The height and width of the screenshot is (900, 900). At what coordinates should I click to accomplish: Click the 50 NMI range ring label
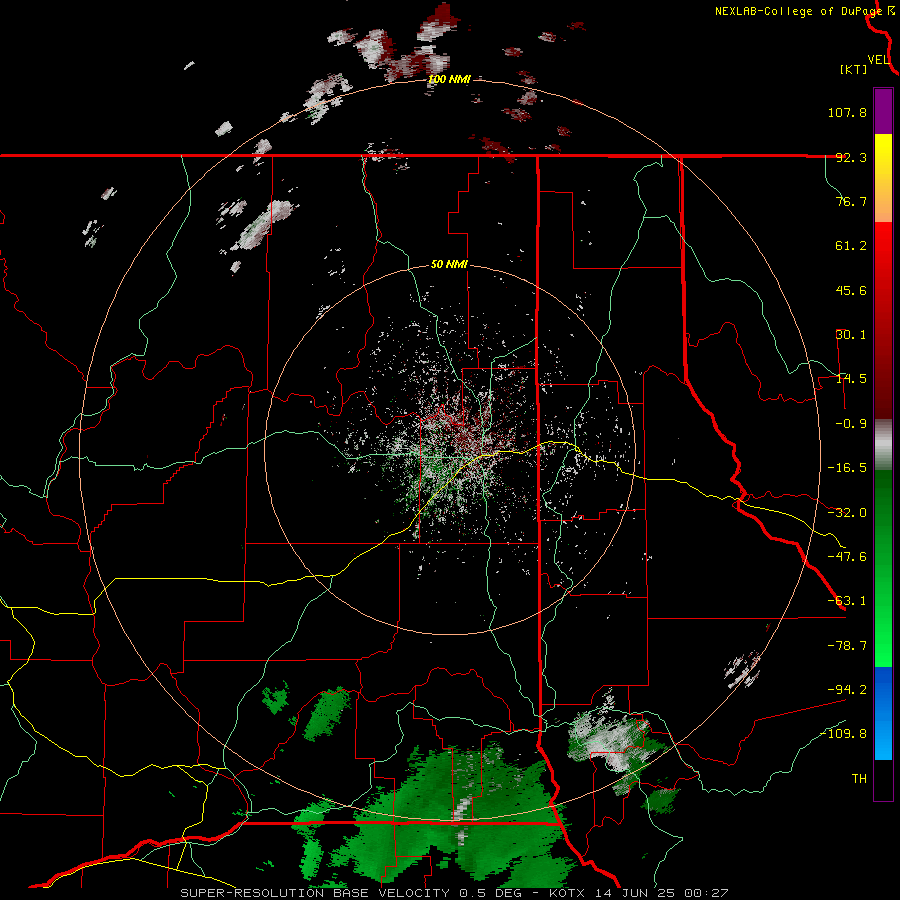click(449, 265)
